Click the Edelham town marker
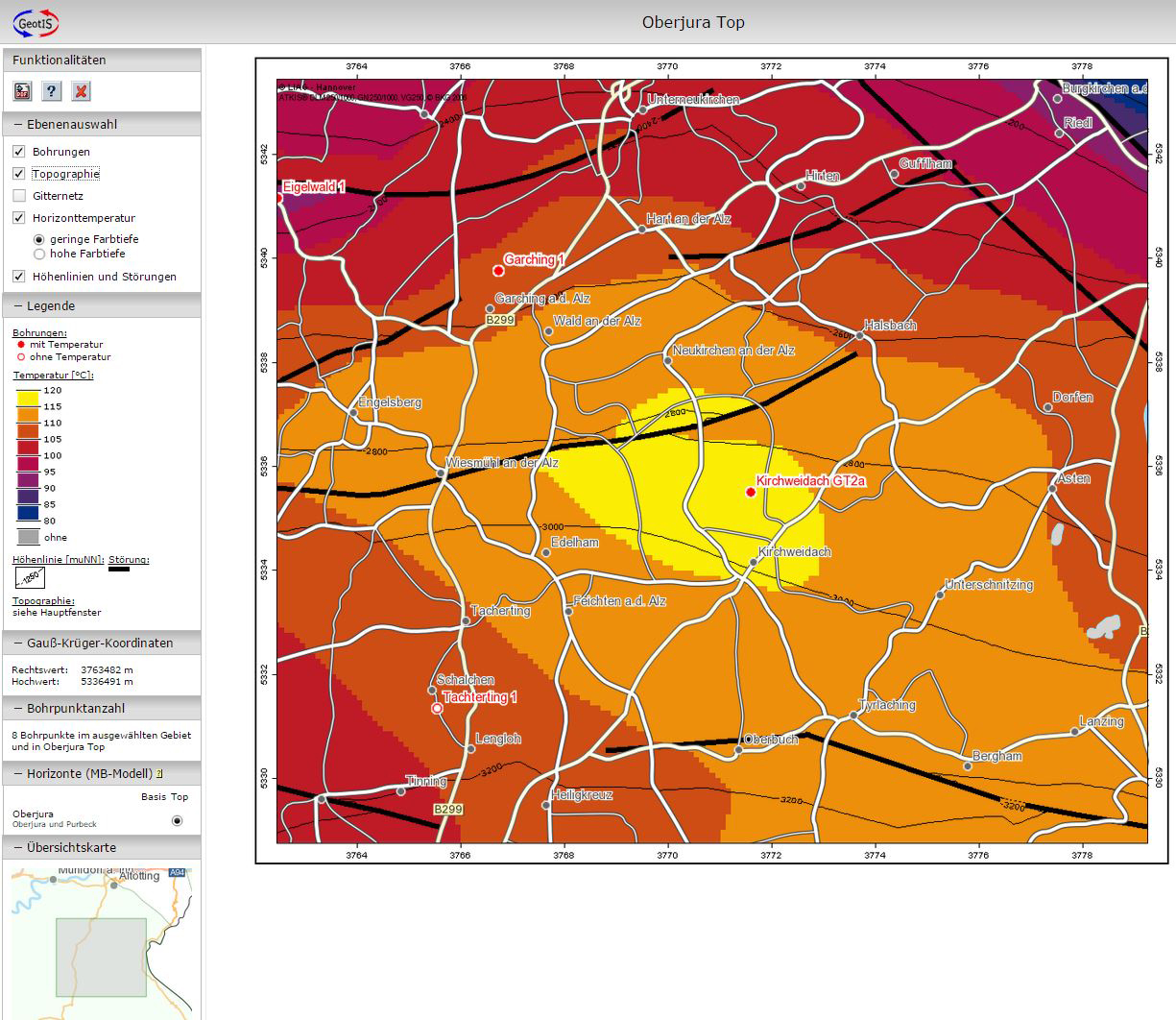1176x1020 pixels. click(x=546, y=552)
